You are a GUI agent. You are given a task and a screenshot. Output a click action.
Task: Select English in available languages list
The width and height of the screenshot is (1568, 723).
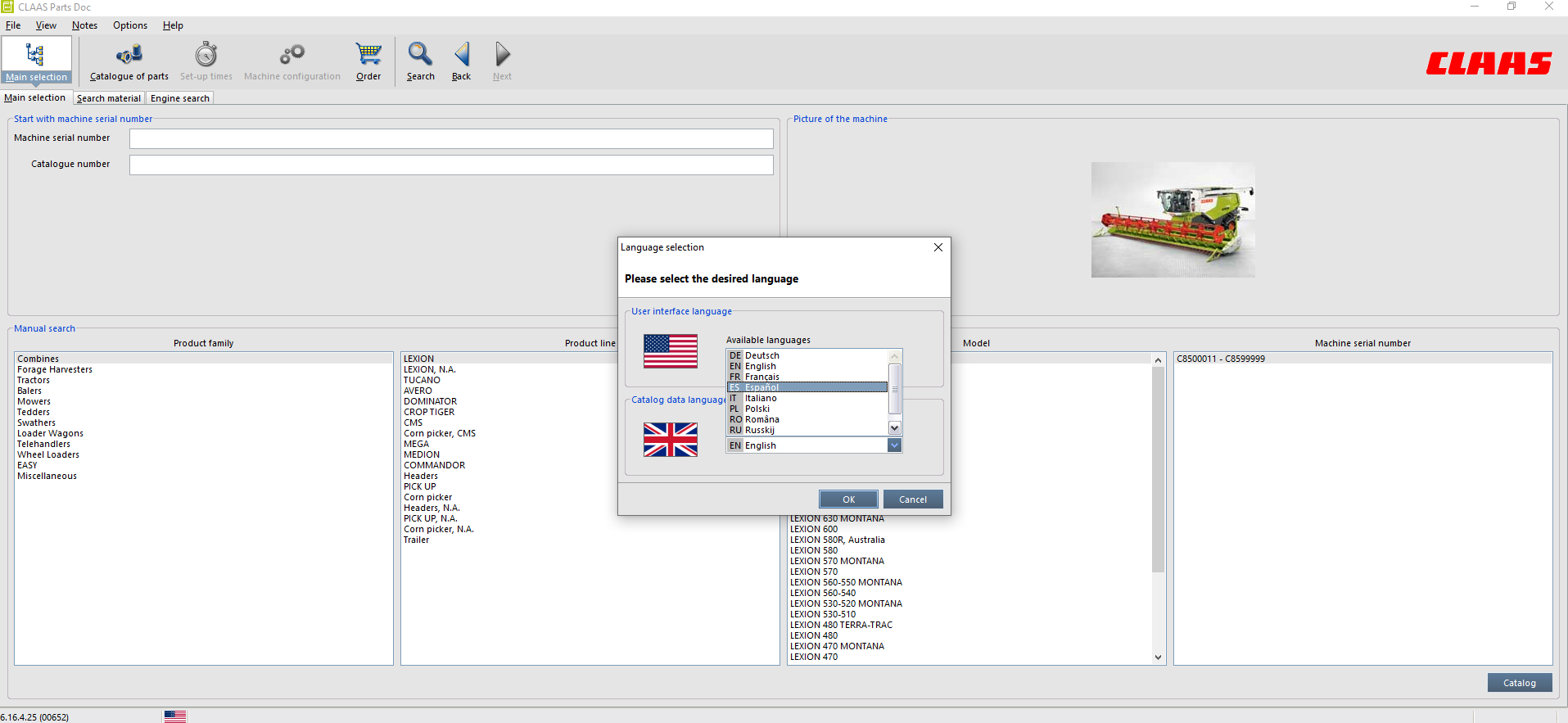(807, 366)
